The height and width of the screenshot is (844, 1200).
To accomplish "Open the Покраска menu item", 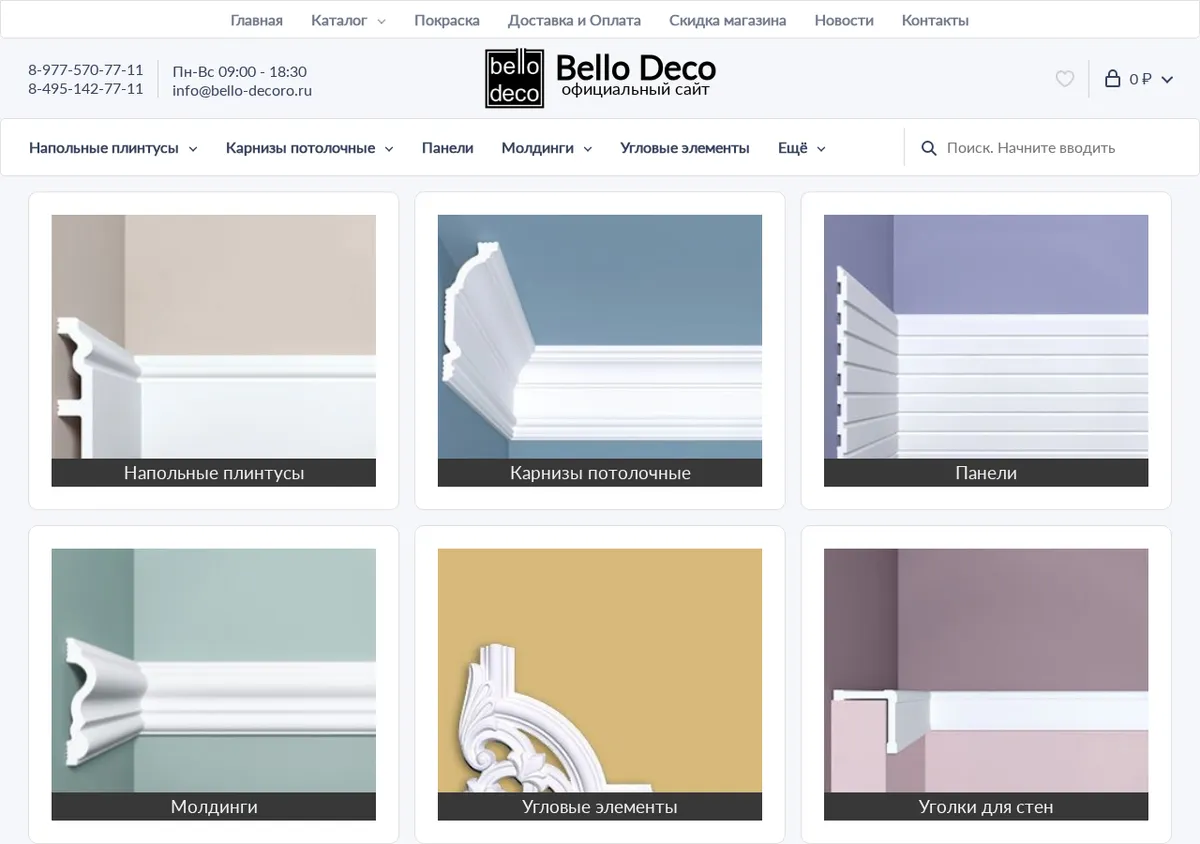I will [447, 20].
